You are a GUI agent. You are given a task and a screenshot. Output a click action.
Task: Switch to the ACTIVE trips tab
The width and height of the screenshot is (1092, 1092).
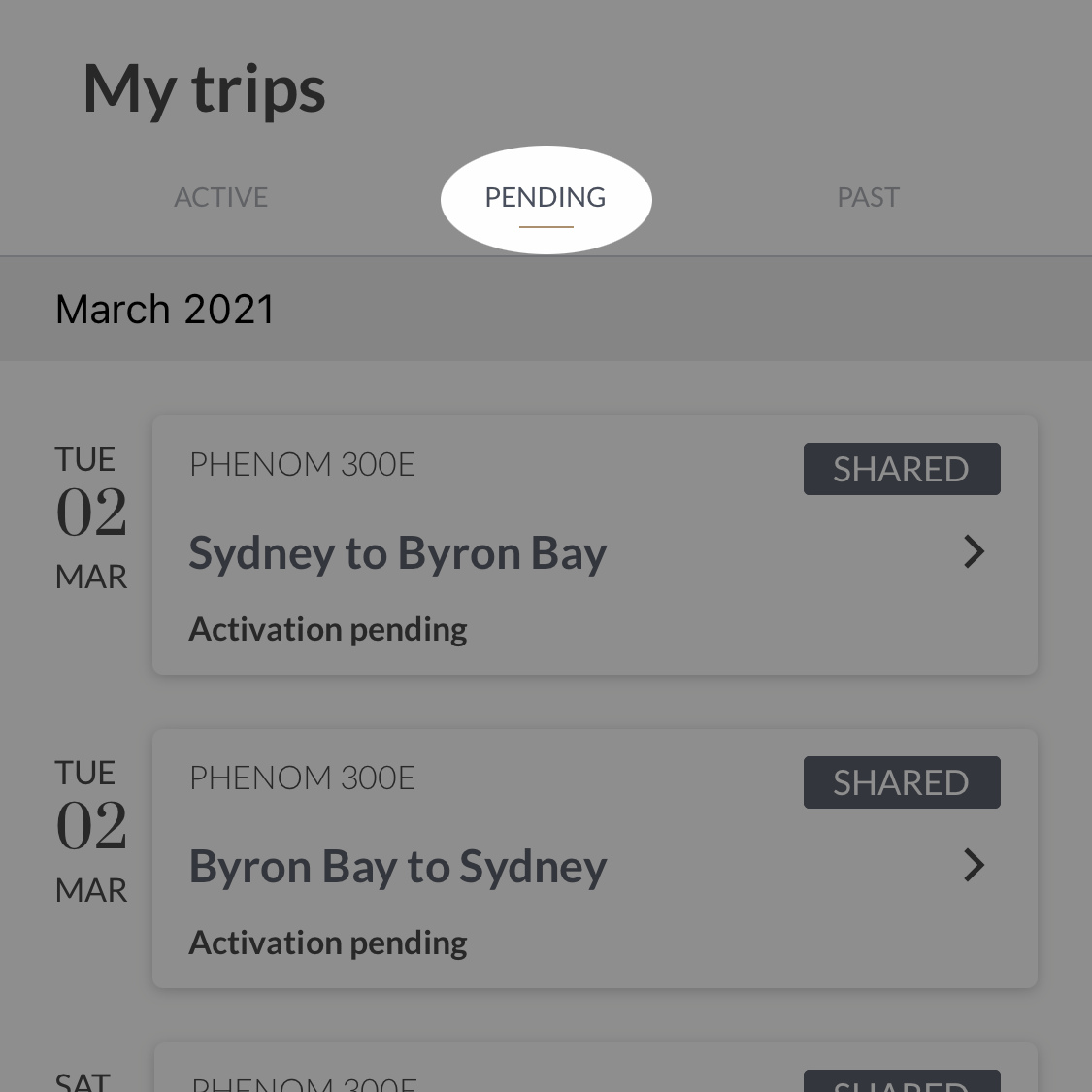[220, 198]
